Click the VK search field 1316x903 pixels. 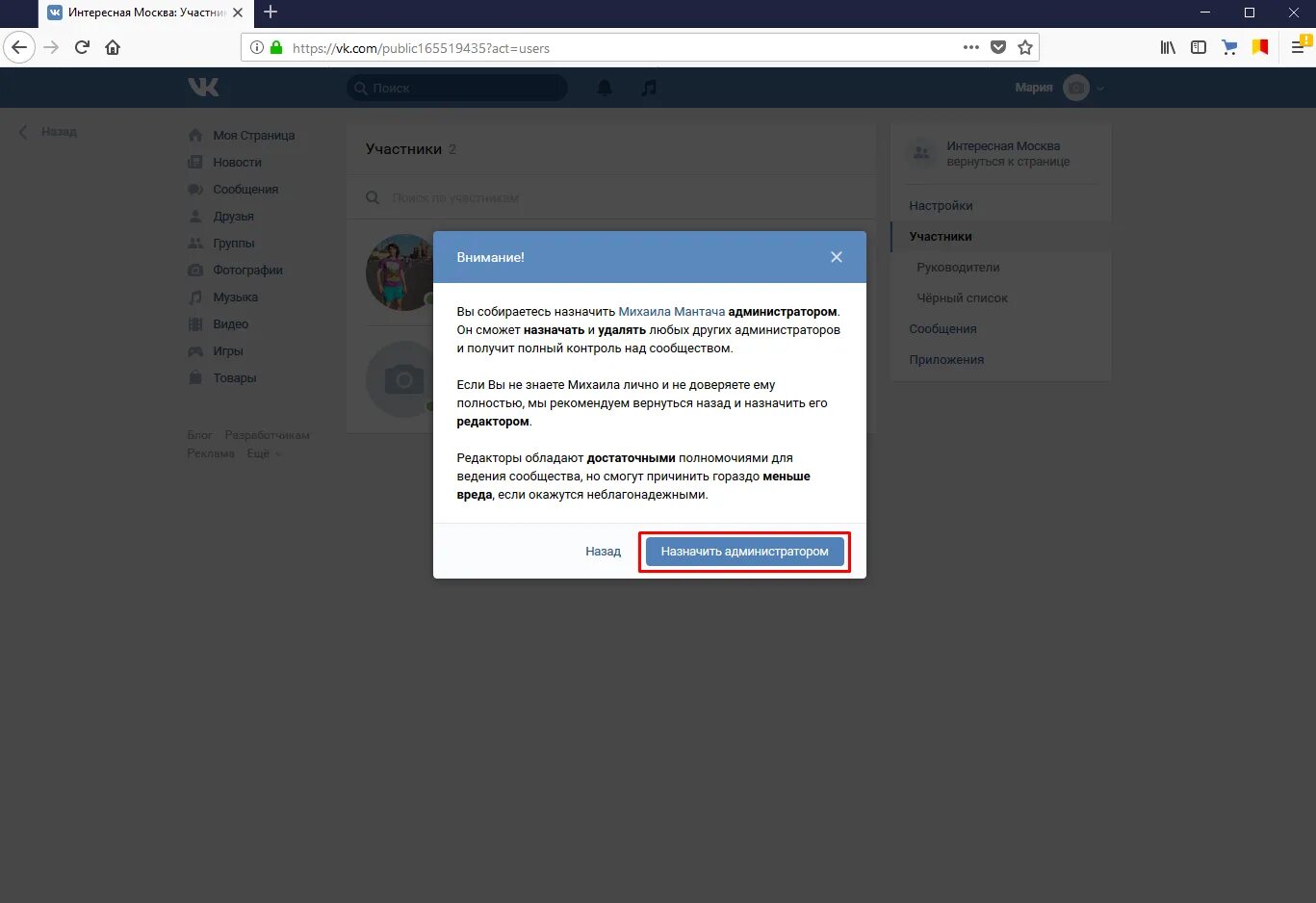pyautogui.click(x=457, y=88)
